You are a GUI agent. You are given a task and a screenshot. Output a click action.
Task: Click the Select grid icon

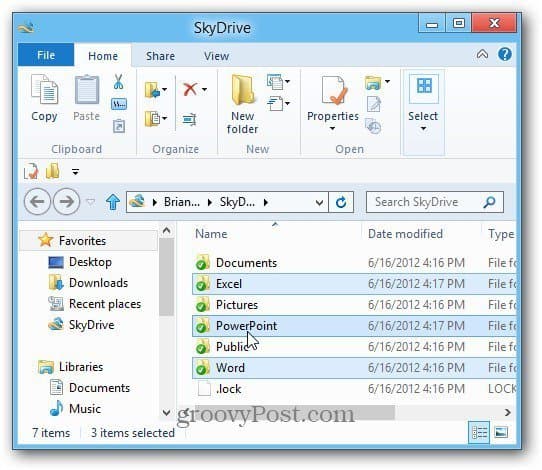tap(424, 86)
